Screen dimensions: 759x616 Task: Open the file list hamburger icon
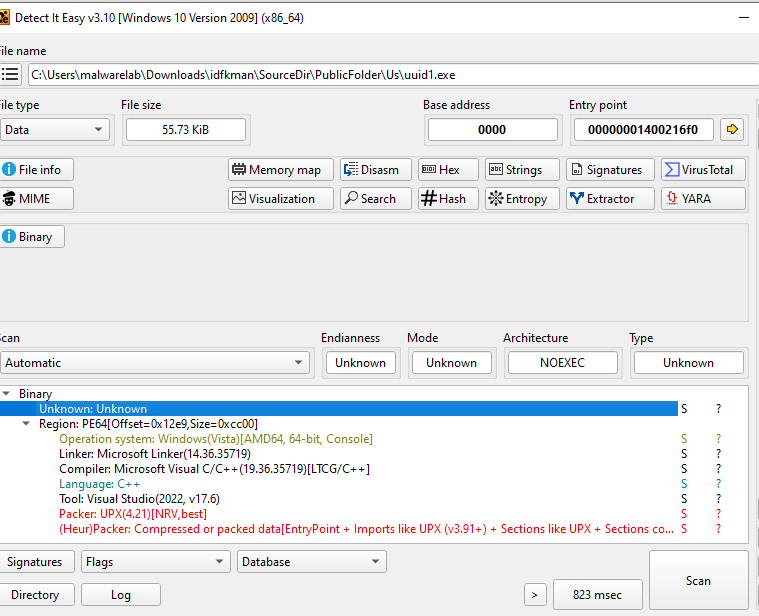click(10, 74)
